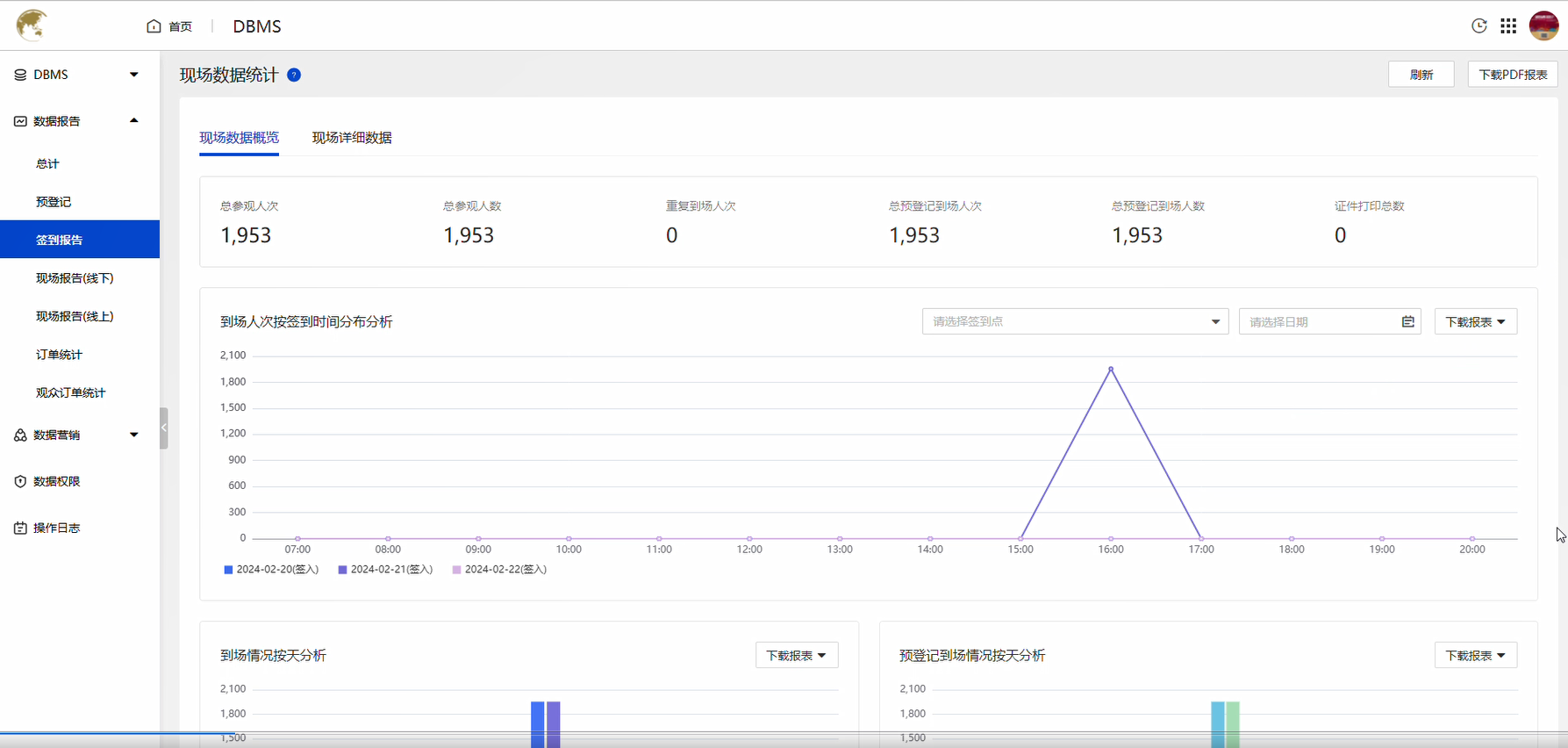Open the 请选择签到点 dropdown
The image size is (1568, 748).
pos(1075,321)
